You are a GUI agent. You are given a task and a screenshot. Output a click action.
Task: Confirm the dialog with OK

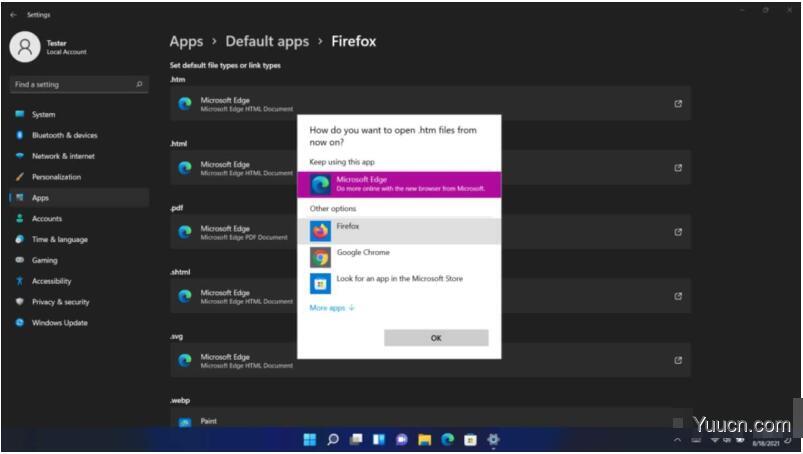coord(436,338)
